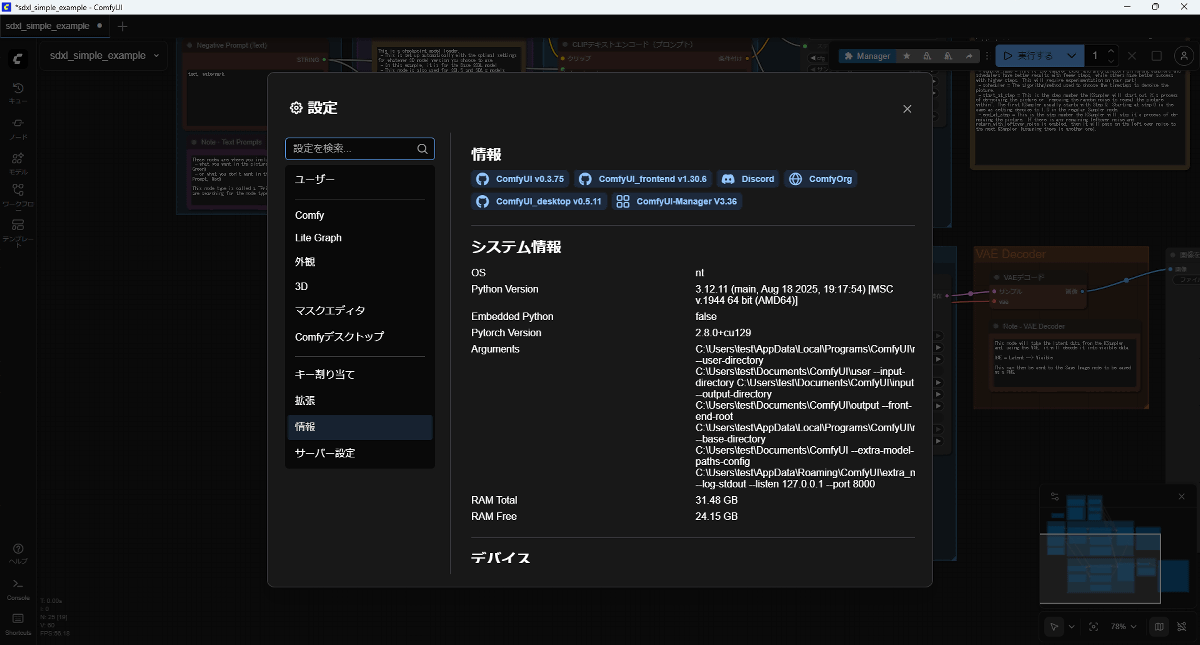
Task: Click the Discord badge link
Action: pyautogui.click(x=748, y=179)
